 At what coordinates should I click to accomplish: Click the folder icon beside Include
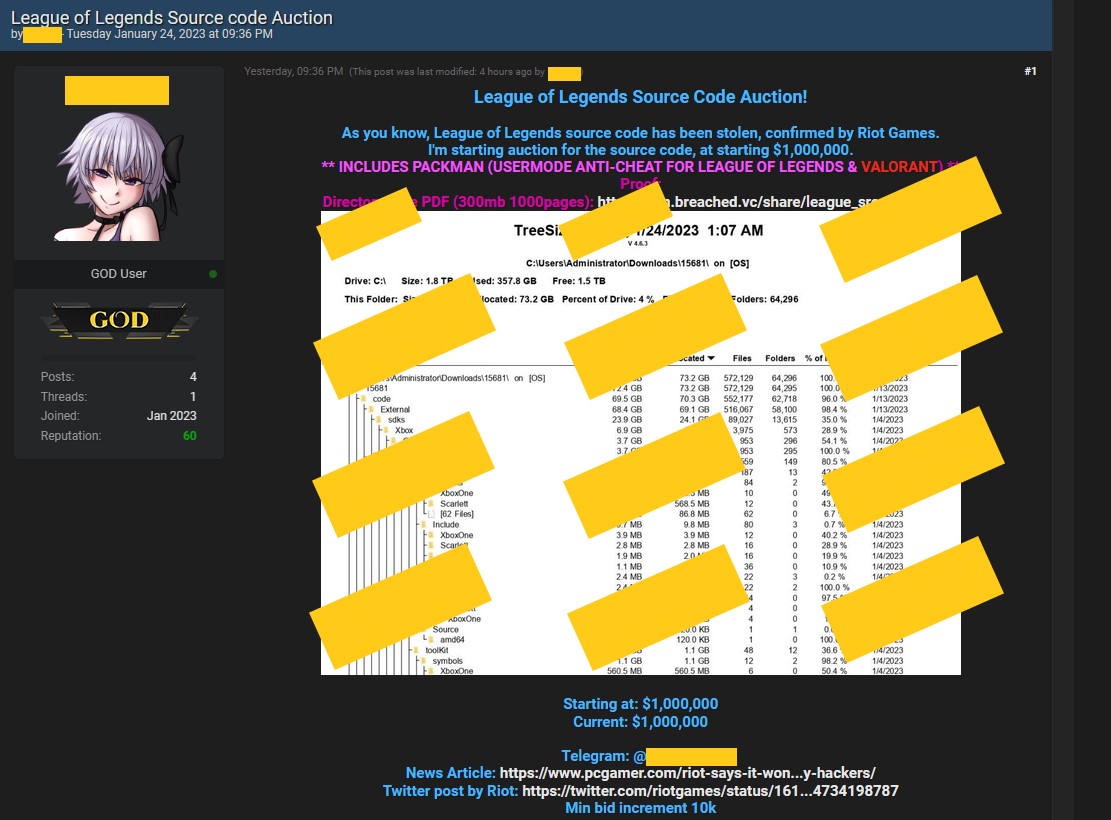pyautogui.click(x=425, y=525)
